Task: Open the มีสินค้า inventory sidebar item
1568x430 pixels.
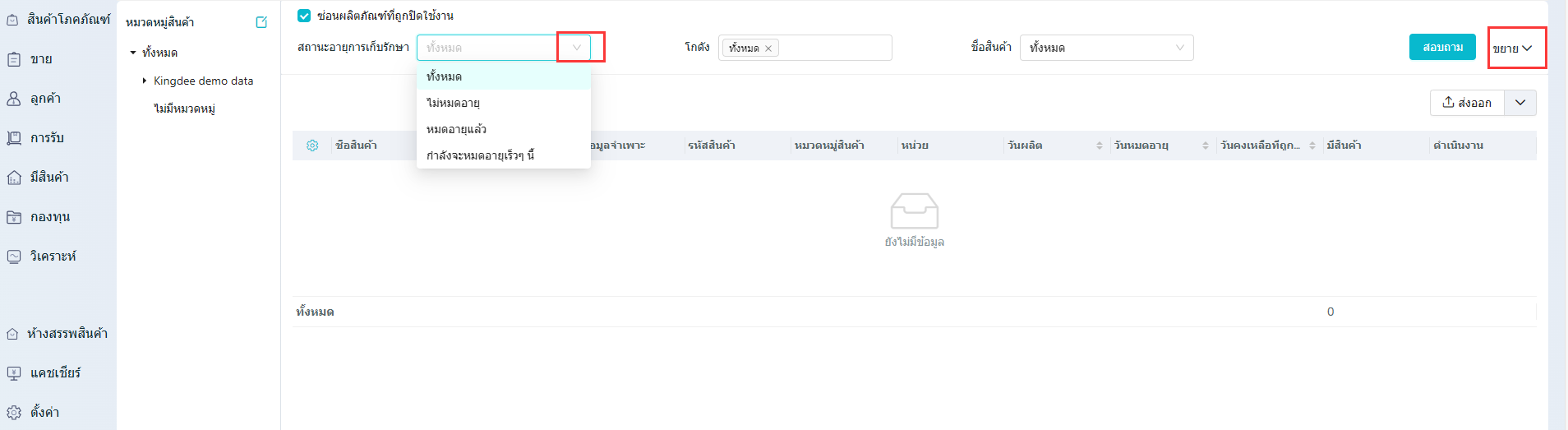Action: pyautogui.click(x=48, y=178)
